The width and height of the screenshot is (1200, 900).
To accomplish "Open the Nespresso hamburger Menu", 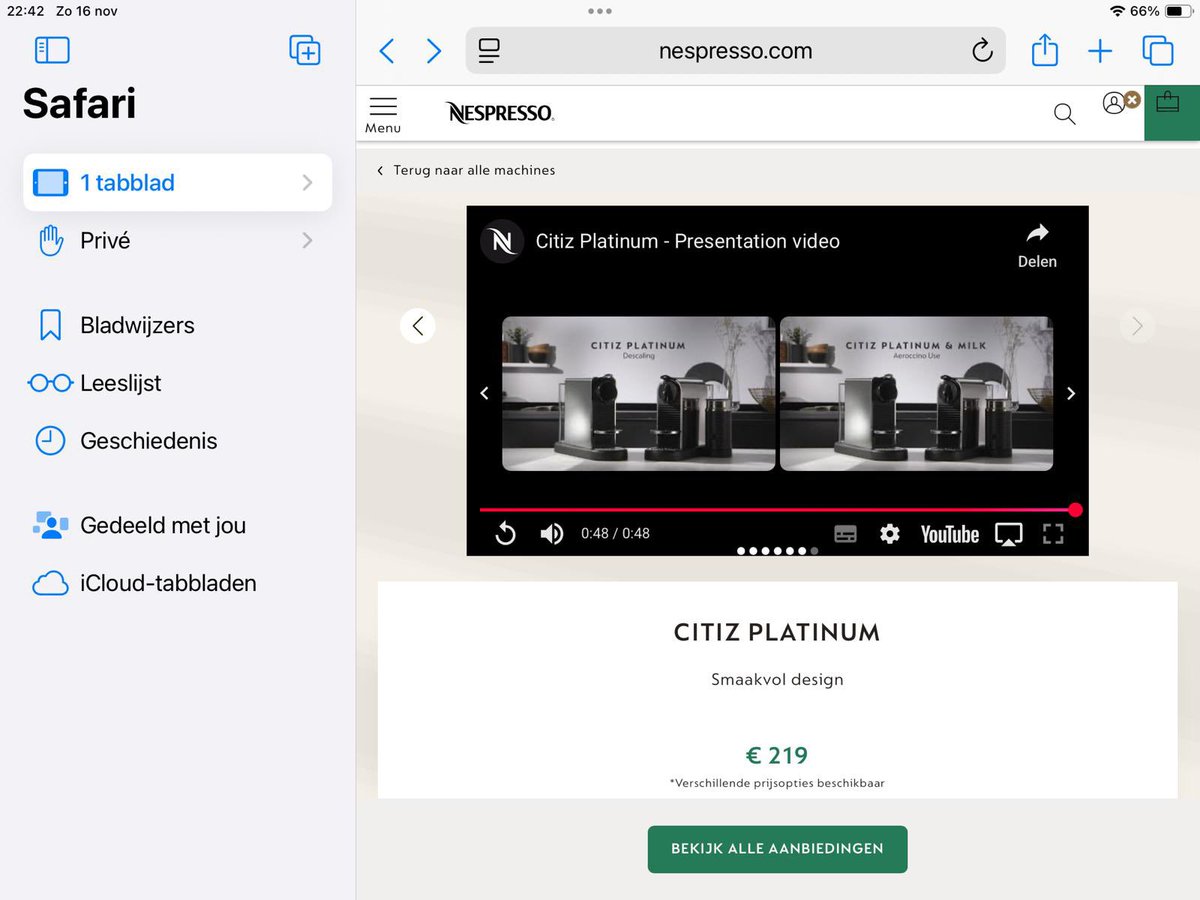I will 383,114.
